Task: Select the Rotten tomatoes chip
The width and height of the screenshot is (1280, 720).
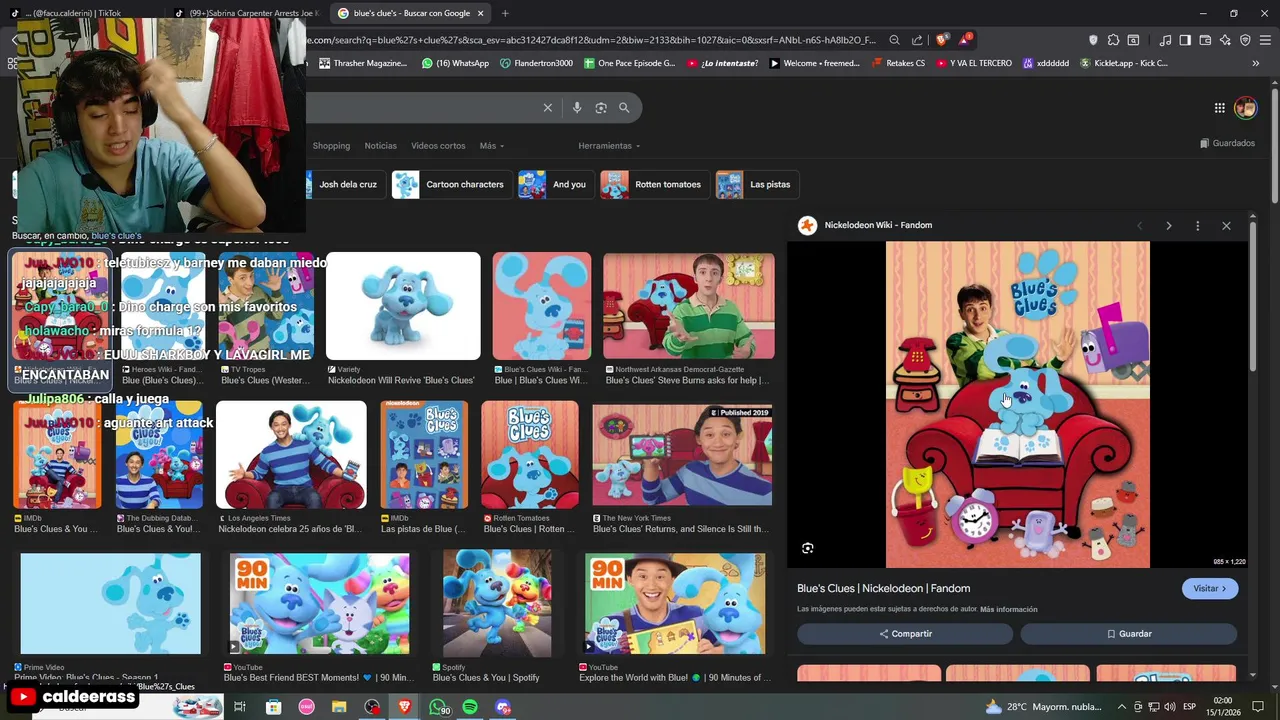Action: point(653,185)
